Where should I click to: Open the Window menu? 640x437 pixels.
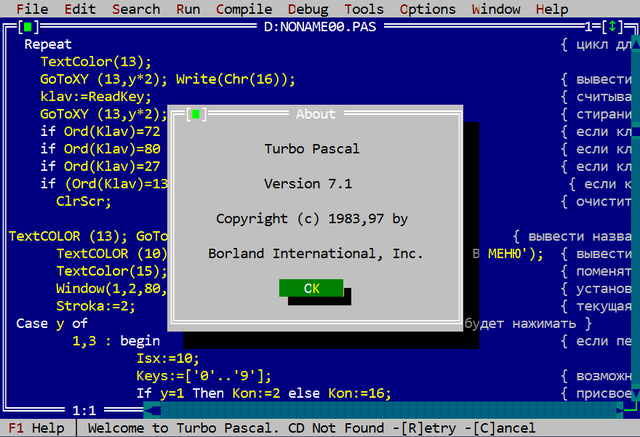[496, 9]
